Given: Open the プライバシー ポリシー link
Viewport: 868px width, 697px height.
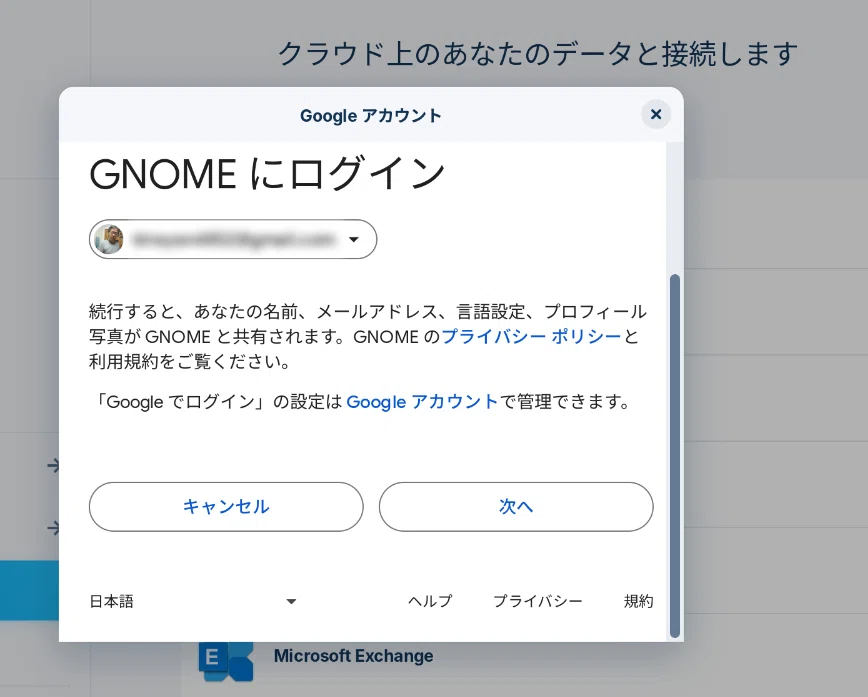Looking at the screenshot, I should coord(531,336).
